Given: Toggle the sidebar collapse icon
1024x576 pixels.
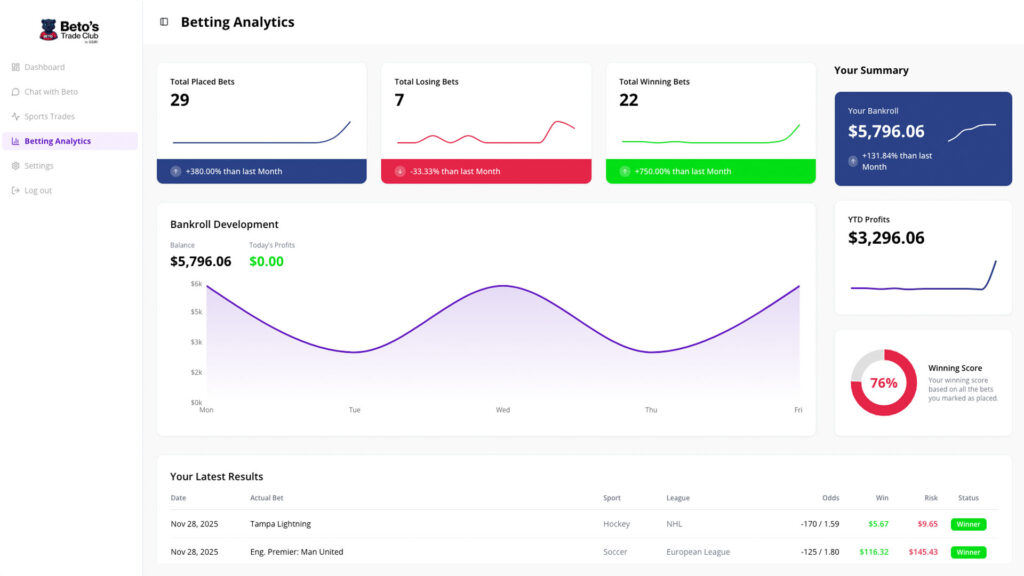Looking at the screenshot, I should (x=164, y=22).
